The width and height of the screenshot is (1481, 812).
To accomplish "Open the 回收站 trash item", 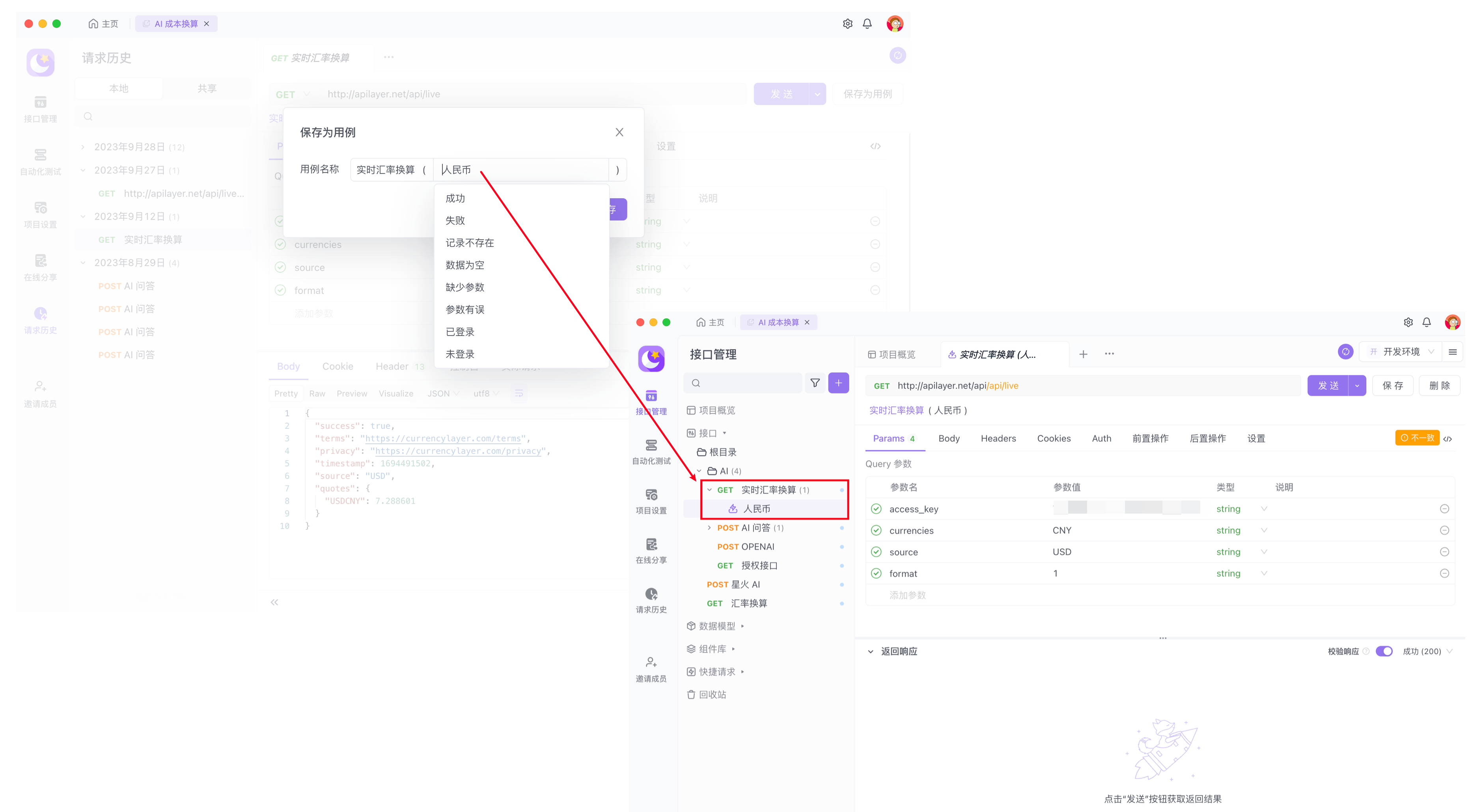I will [x=713, y=694].
